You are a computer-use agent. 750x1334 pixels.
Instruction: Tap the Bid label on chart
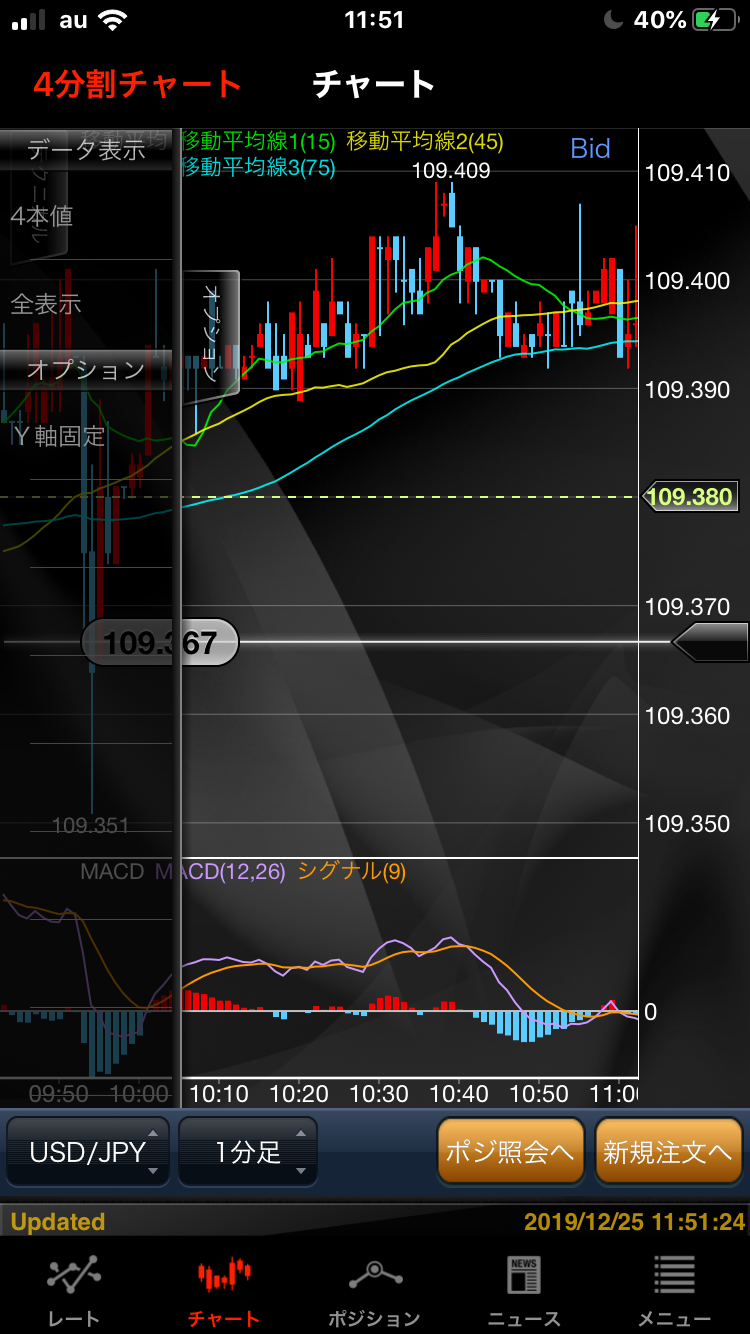[x=590, y=149]
